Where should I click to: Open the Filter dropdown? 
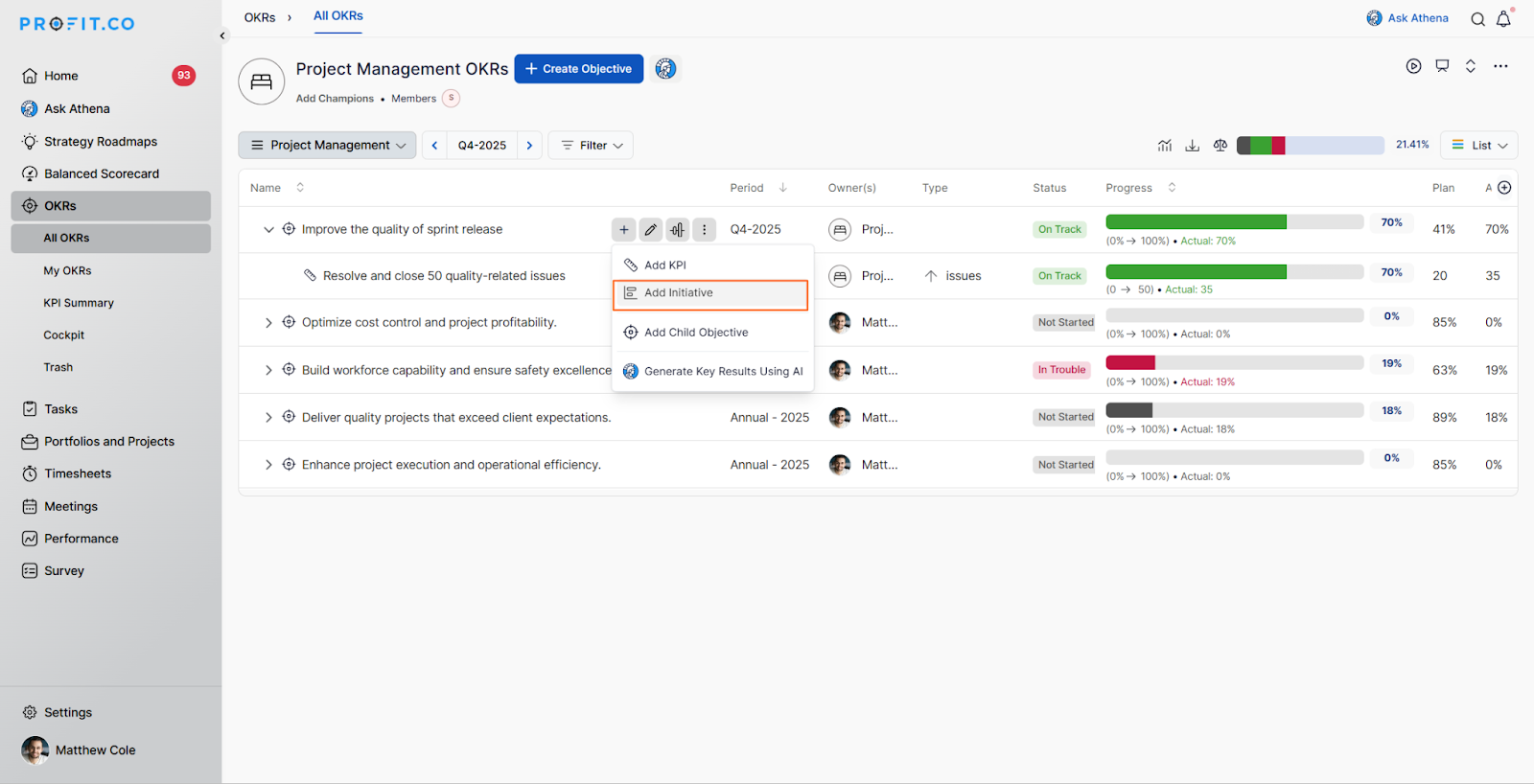tap(591, 146)
